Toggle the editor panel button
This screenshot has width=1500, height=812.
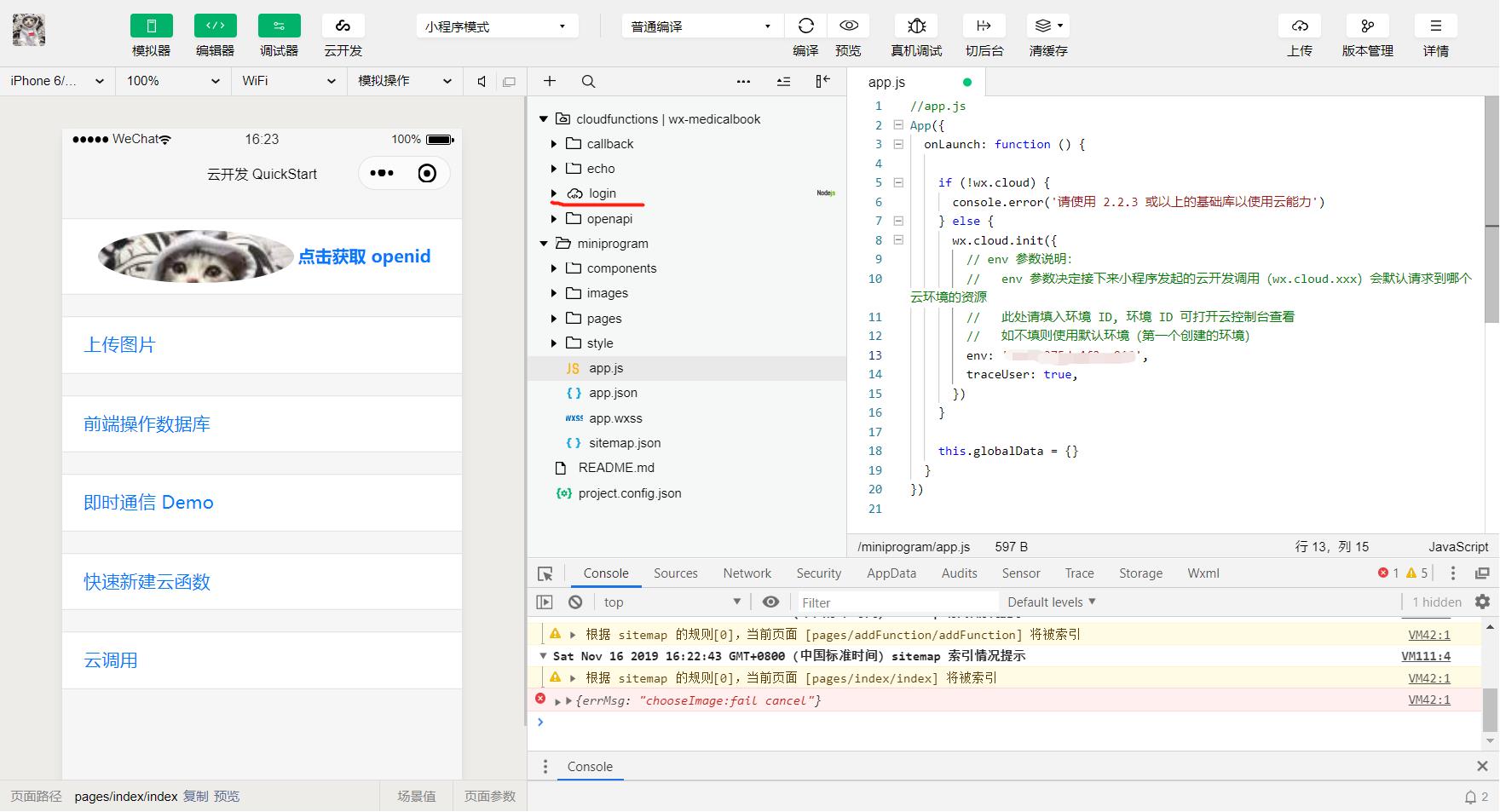click(x=215, y=26)
